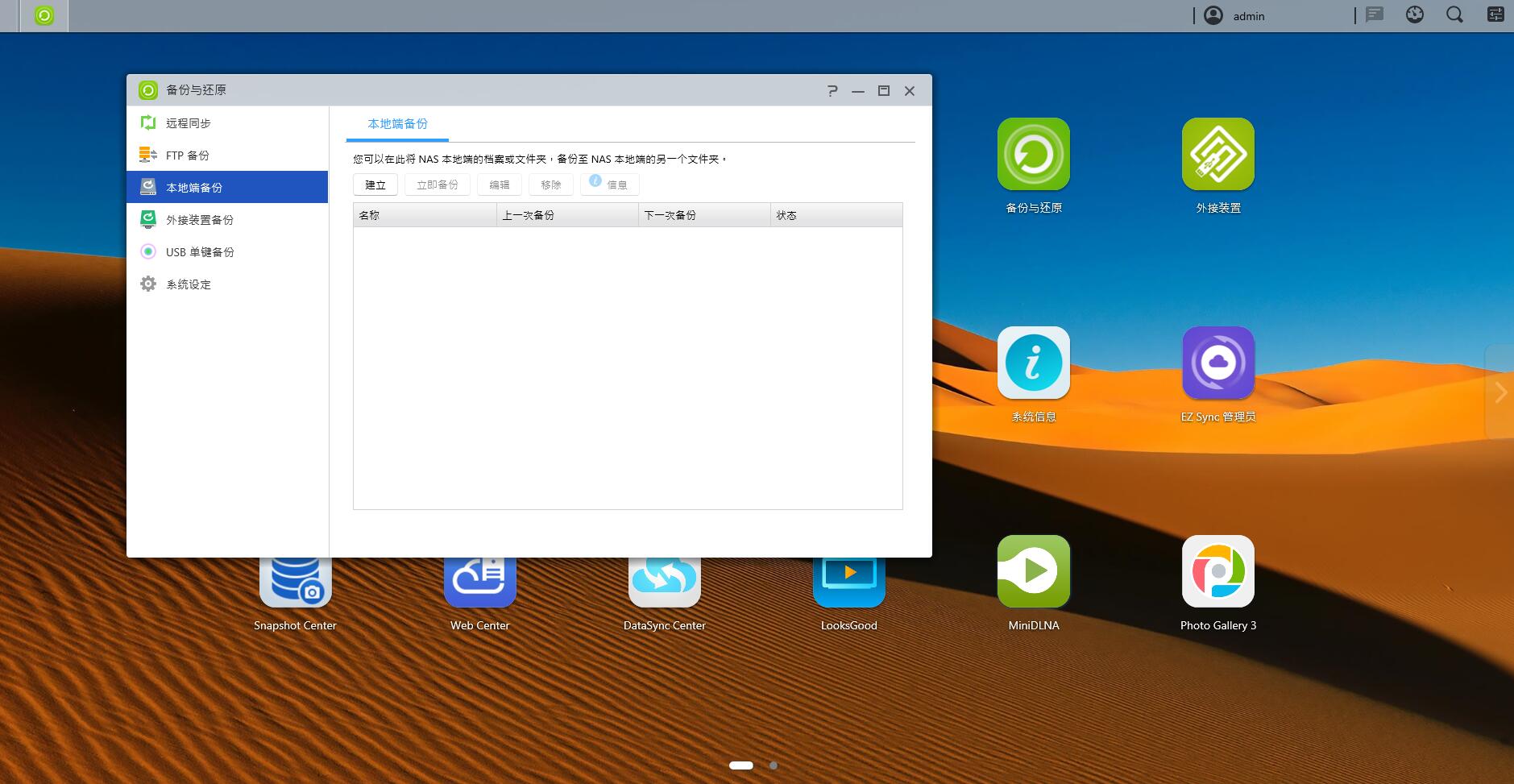Launch EZ Sync 管理员 from desktop
Viewport: 1514px width, 784px height.
pos(1217,363)
